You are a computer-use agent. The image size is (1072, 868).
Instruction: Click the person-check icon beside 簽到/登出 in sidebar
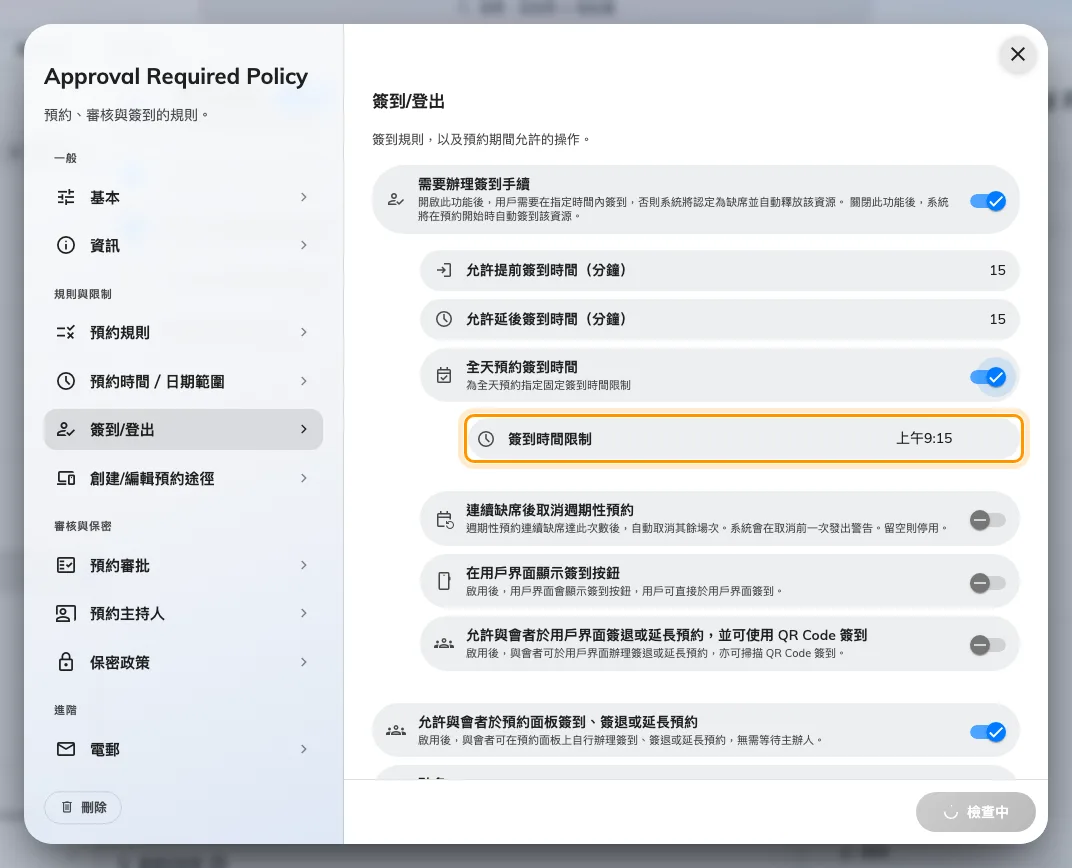pos(66,429)
